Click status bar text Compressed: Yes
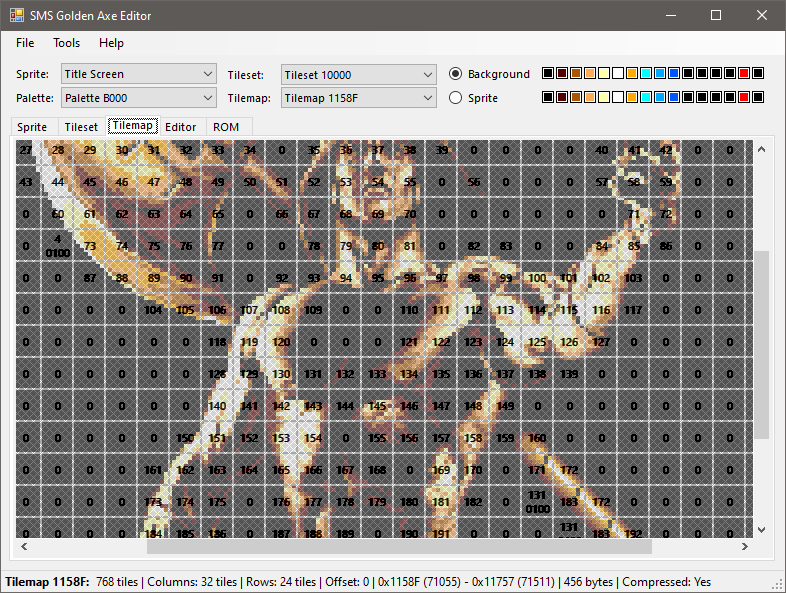786x593 pixels. pos(667,582)
